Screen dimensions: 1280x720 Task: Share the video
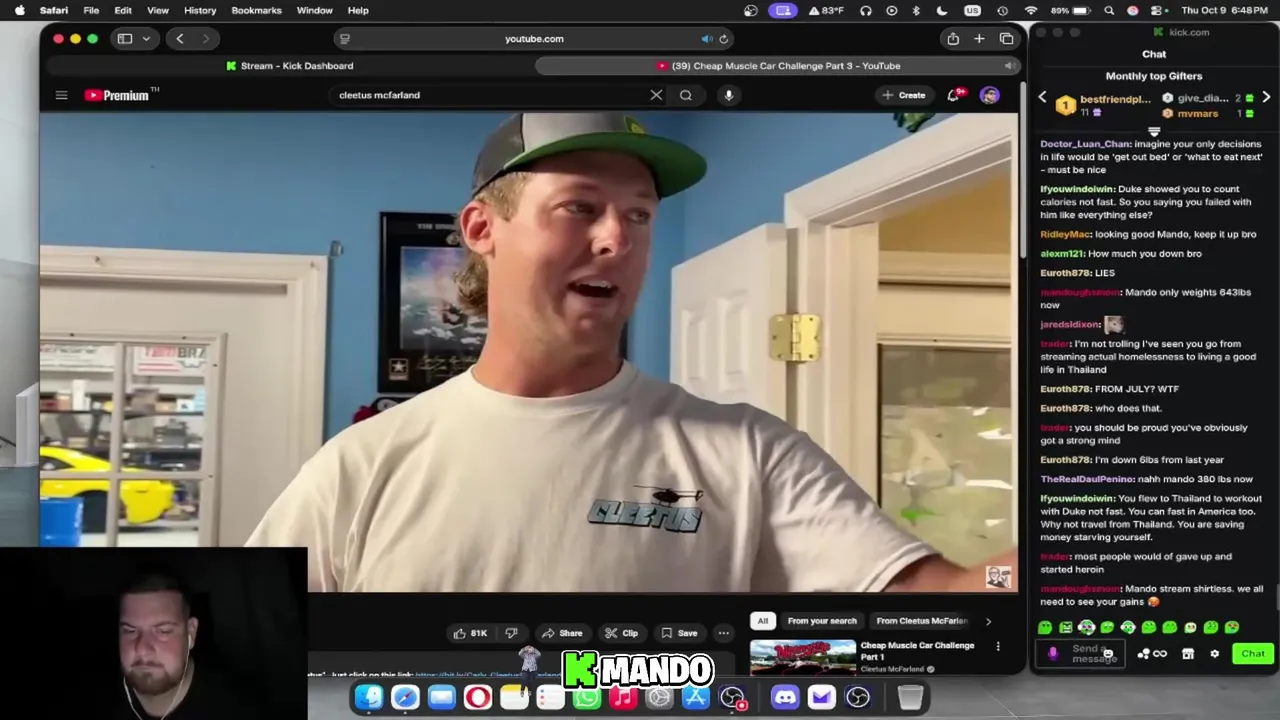[562, 633]
